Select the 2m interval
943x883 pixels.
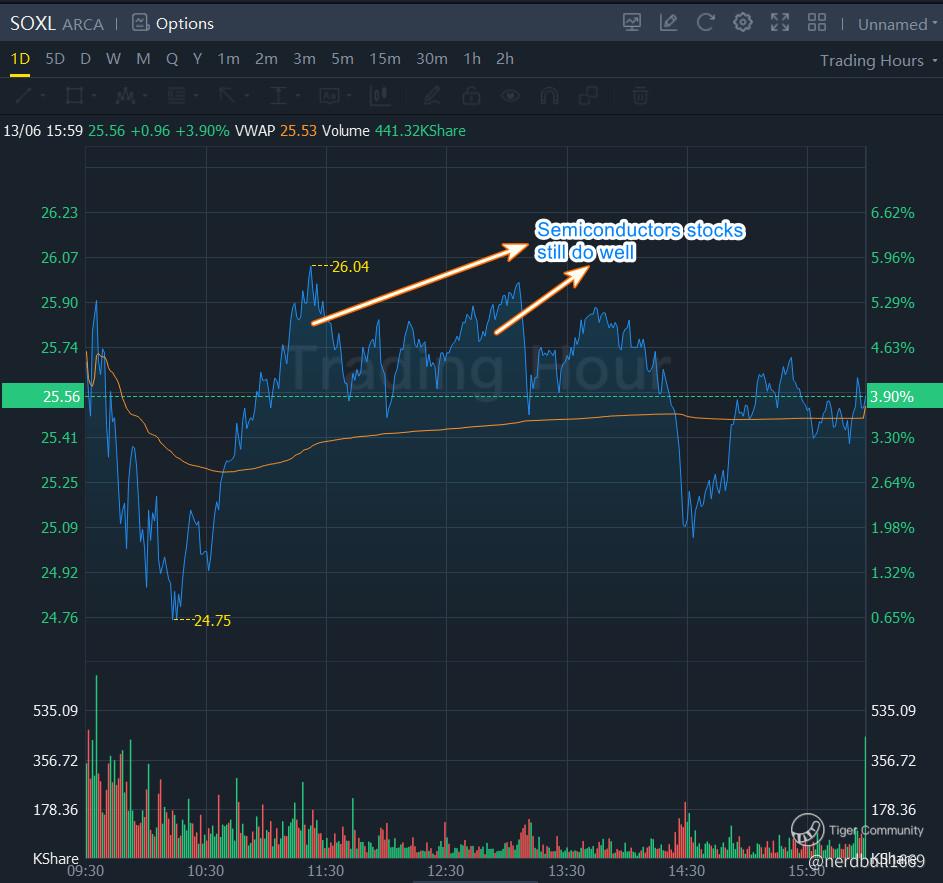[x=266, y=59]
